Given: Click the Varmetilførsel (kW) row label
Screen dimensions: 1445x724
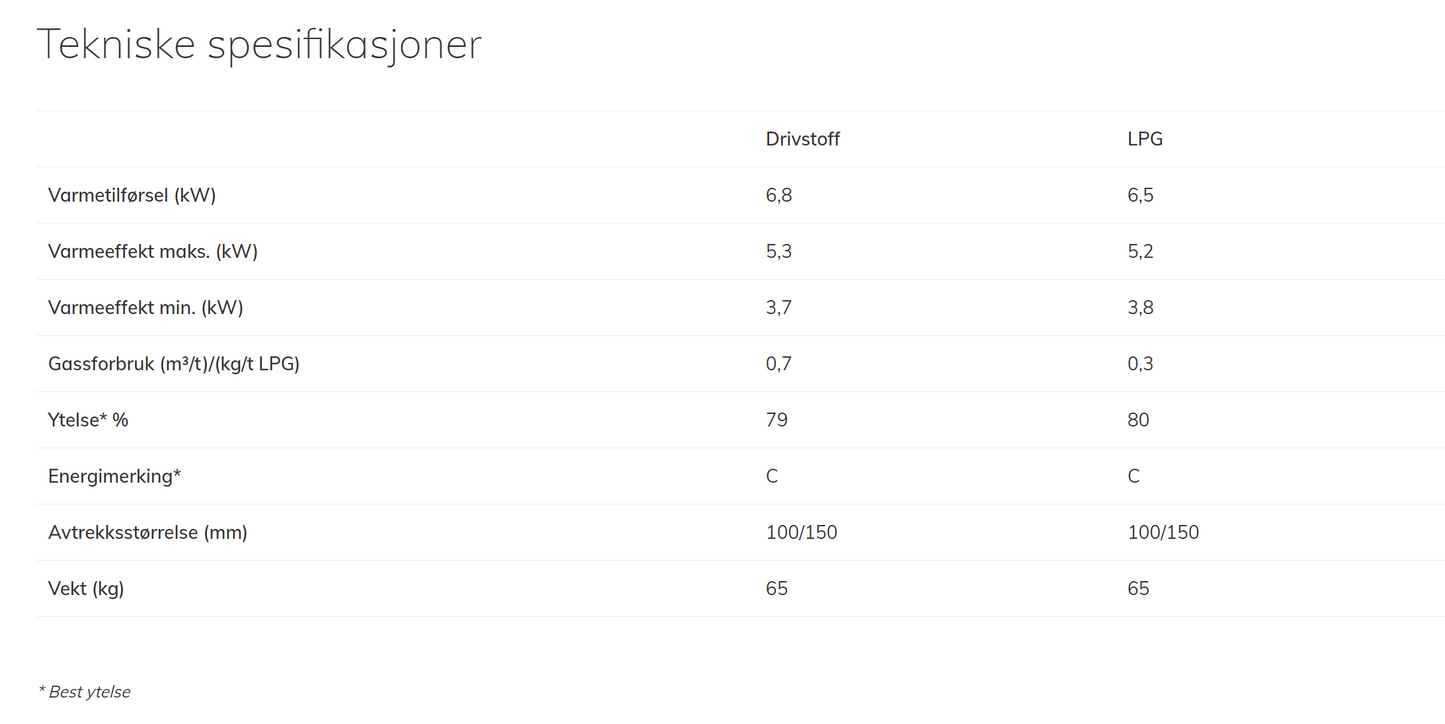Looking at the screenshot, I should click(x=132, y=195).
